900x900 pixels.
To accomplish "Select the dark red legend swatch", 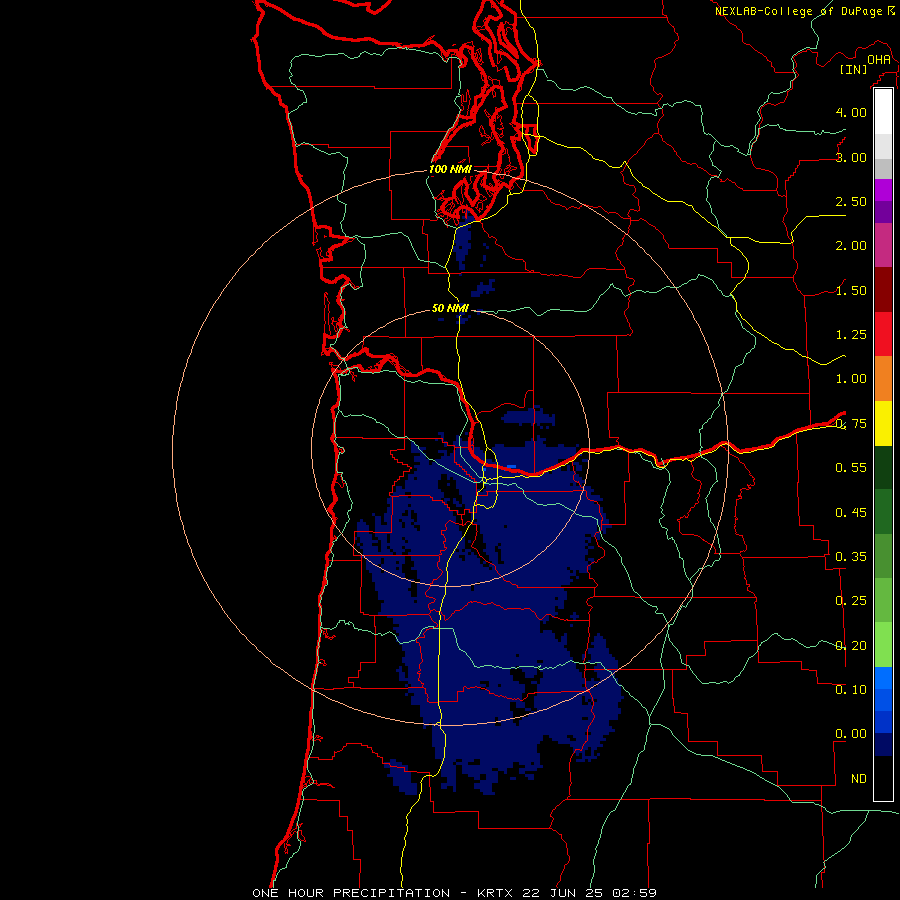I will (883, 290).
